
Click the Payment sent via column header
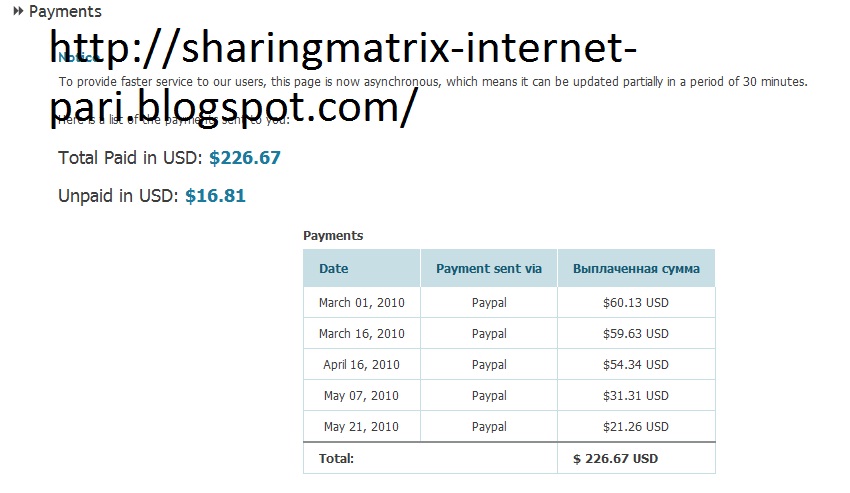click(489, 268)
